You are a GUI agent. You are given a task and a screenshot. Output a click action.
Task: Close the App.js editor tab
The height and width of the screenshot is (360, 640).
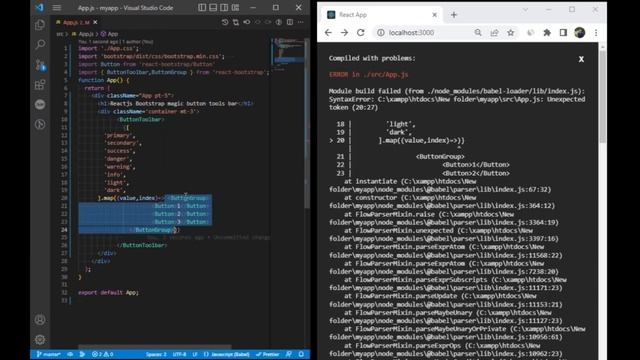(x=95, y=22)
